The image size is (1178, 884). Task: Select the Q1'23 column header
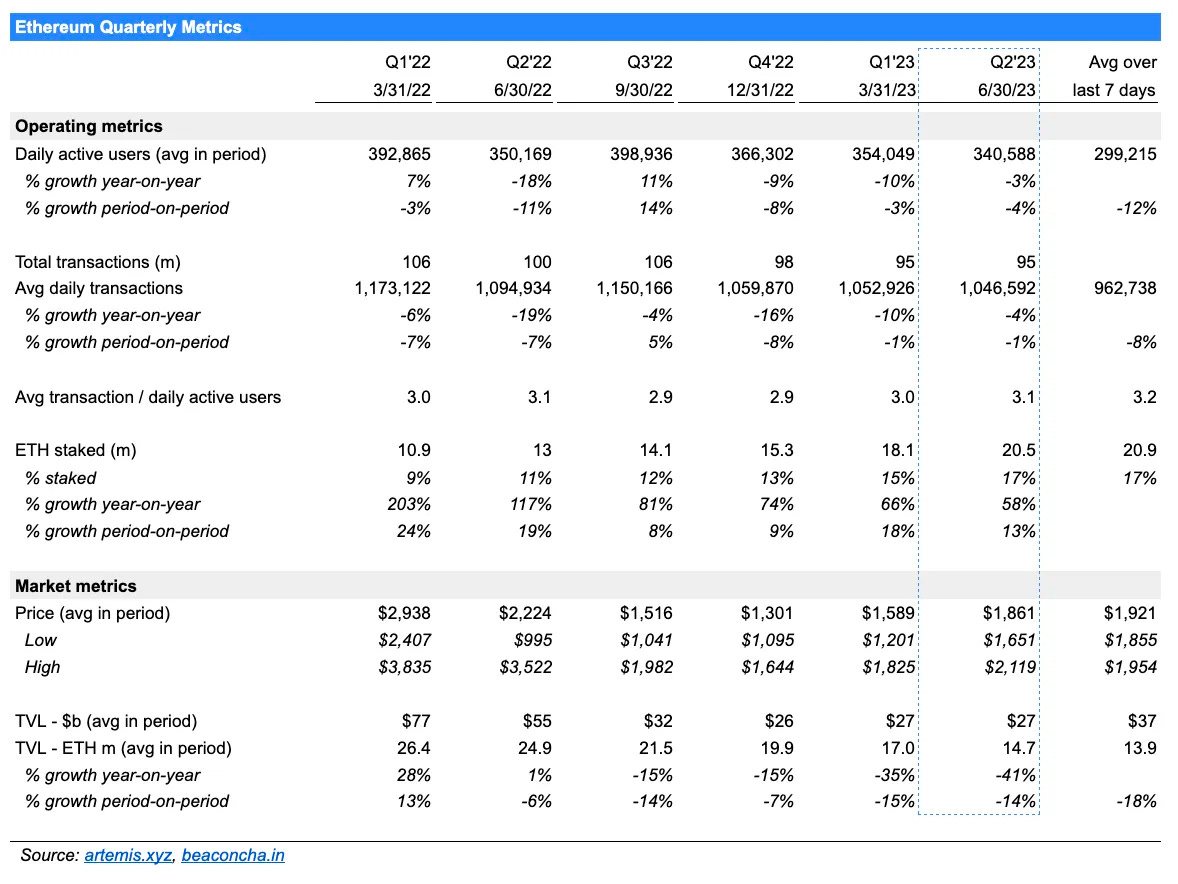click(892, 62)
